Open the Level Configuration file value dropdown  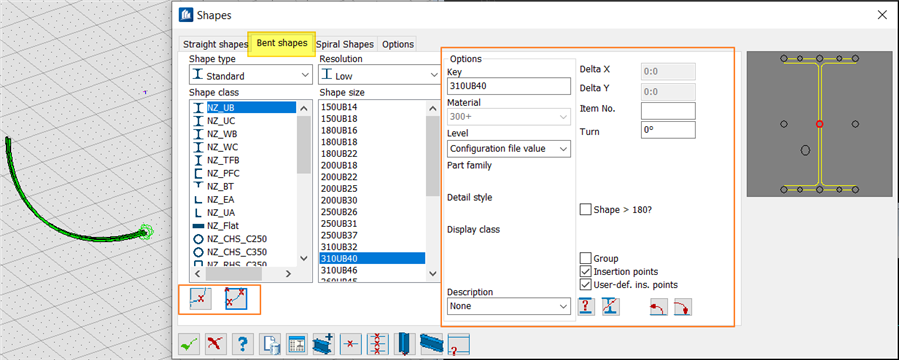[509, 148]
